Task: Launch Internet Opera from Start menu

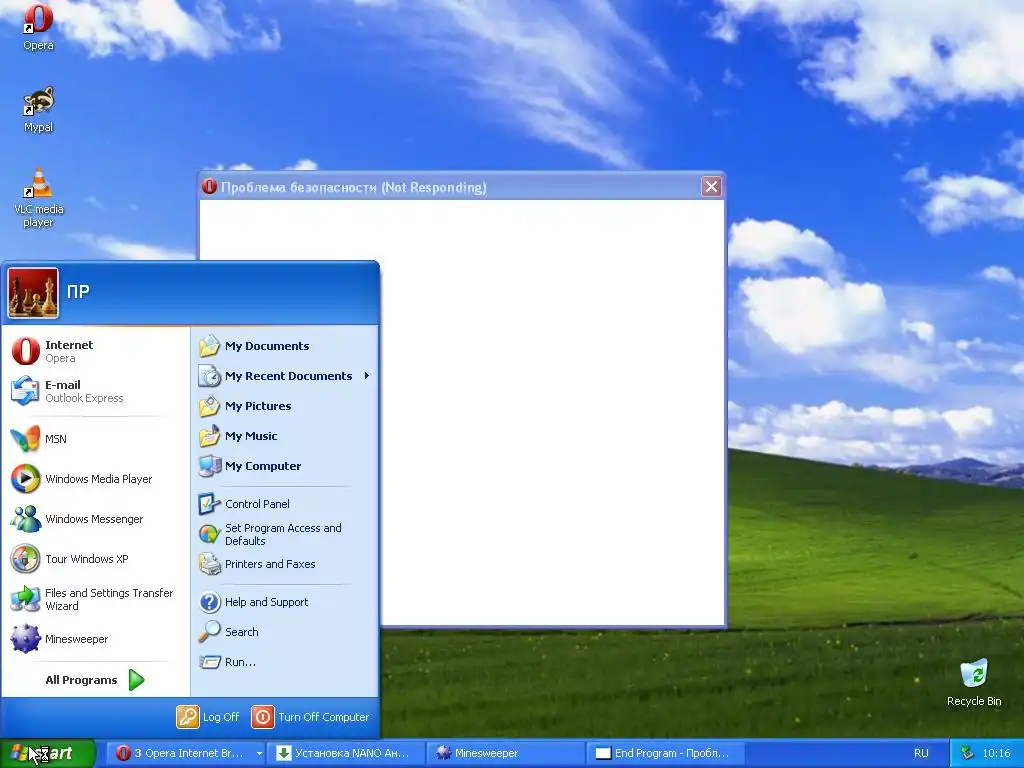Action: (x=97, y=351)
